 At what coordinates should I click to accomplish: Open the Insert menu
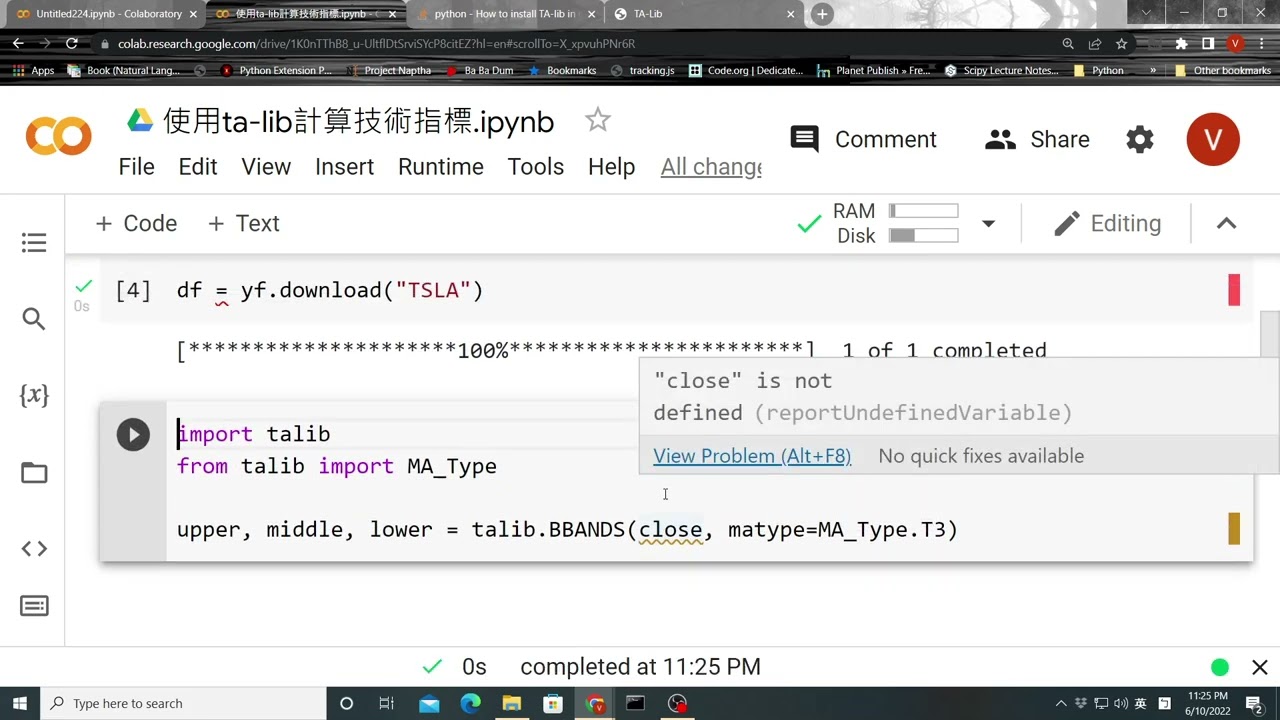344,167
